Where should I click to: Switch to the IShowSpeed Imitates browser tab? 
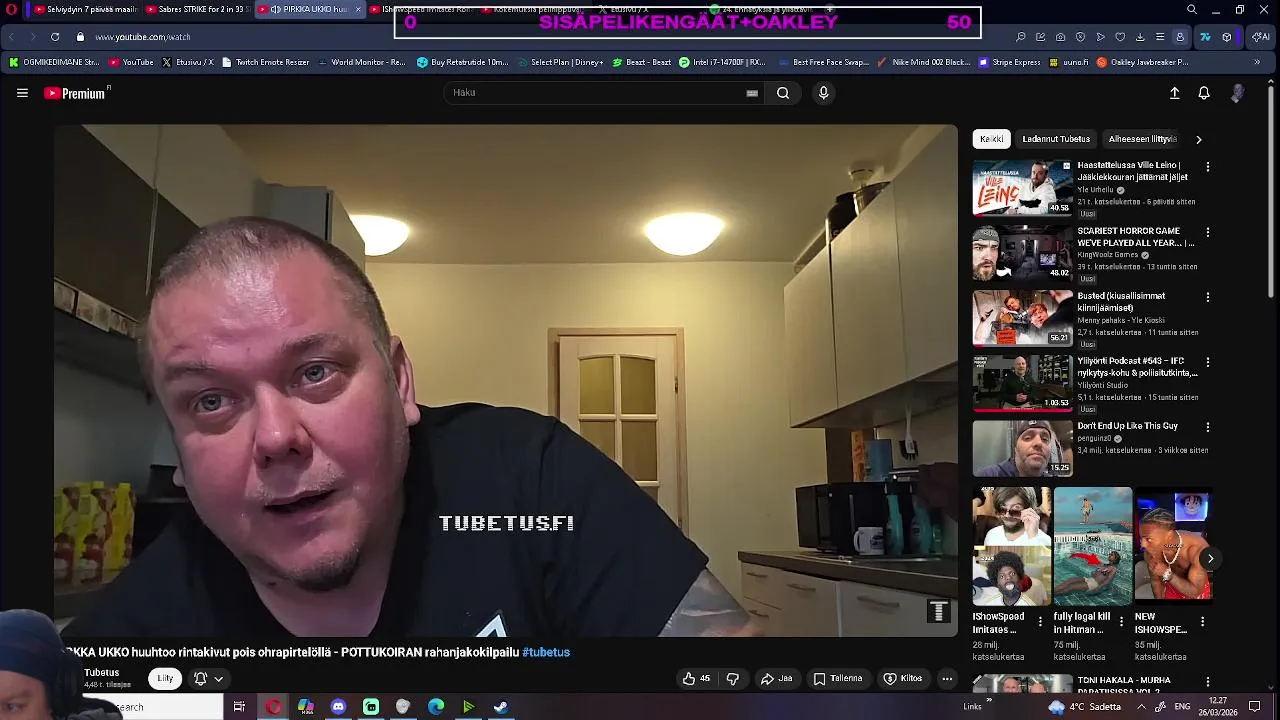[x=422, y=10]
